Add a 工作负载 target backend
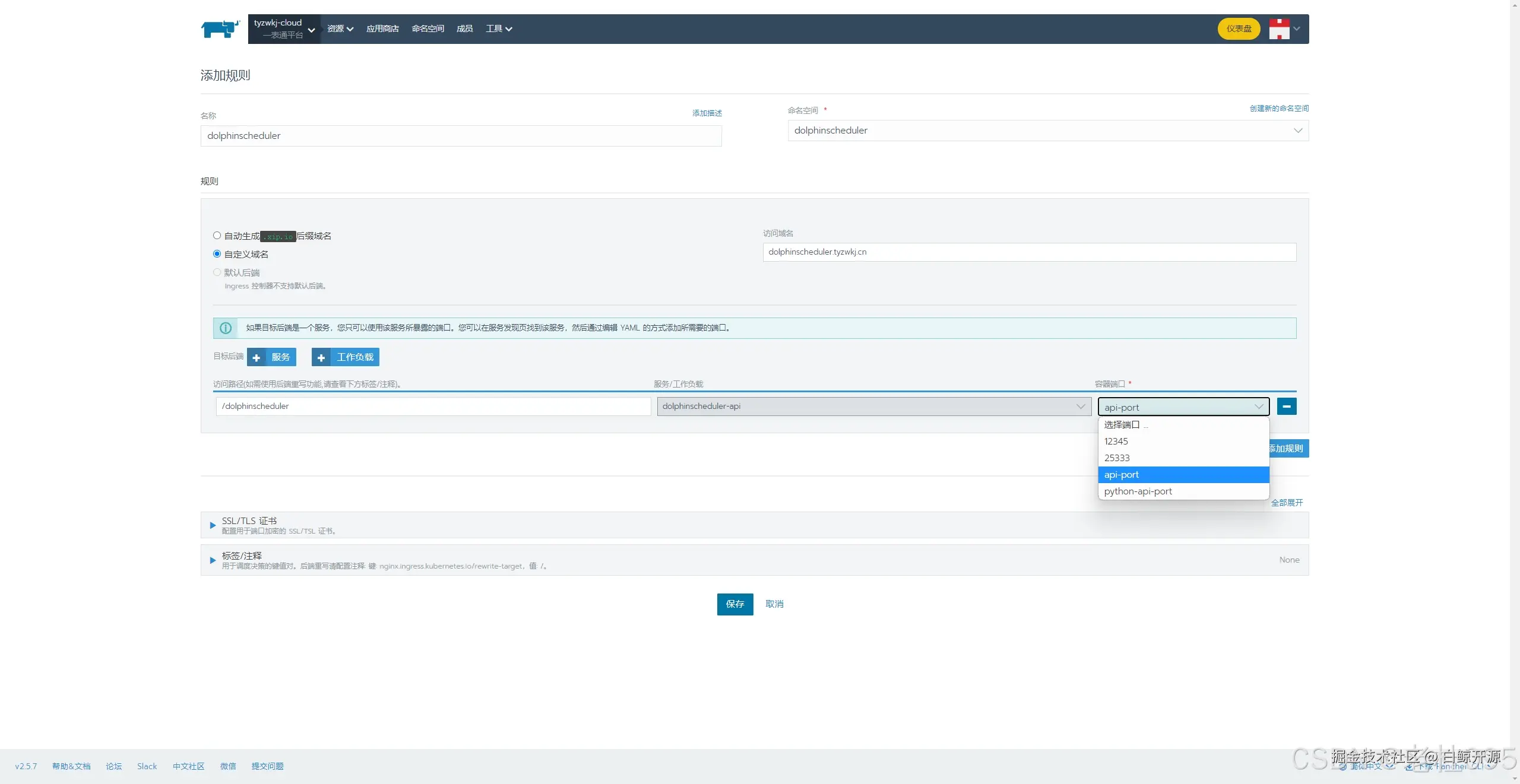Screen dimensions: 1520x784 tap(346, 357)
